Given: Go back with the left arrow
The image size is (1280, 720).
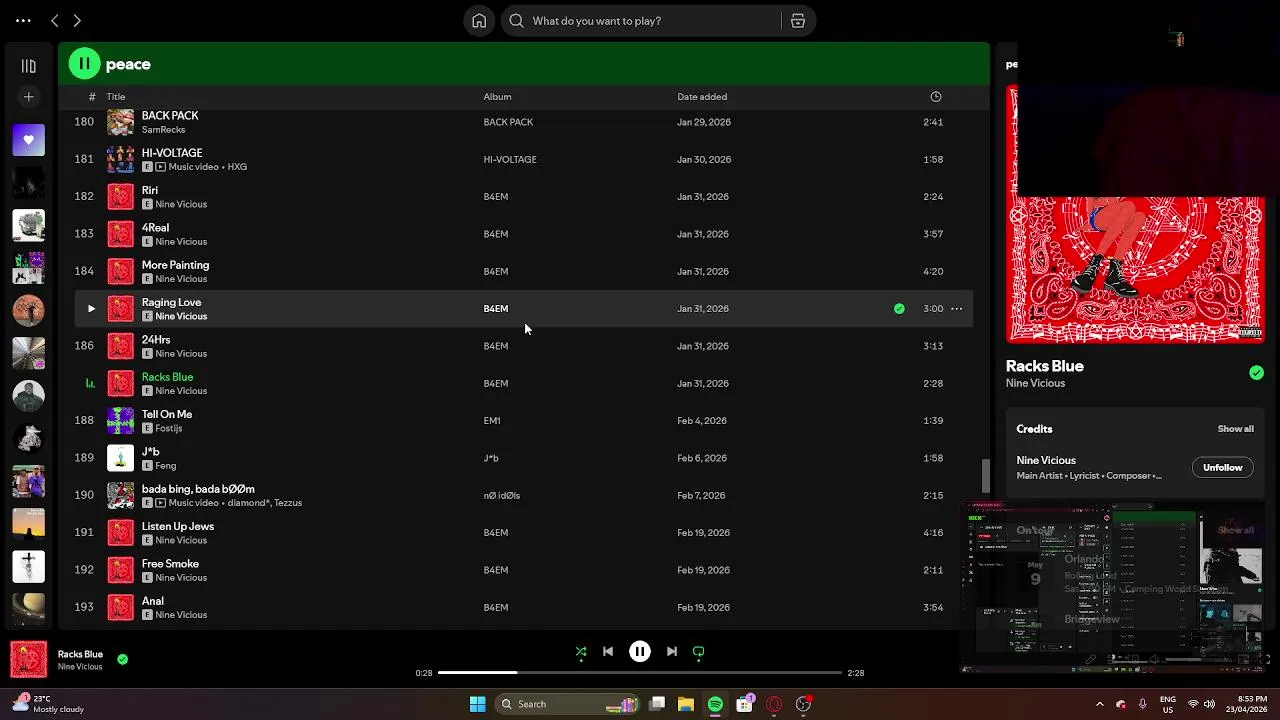Looking at the screenshot, I should click(x=55, y=20).
